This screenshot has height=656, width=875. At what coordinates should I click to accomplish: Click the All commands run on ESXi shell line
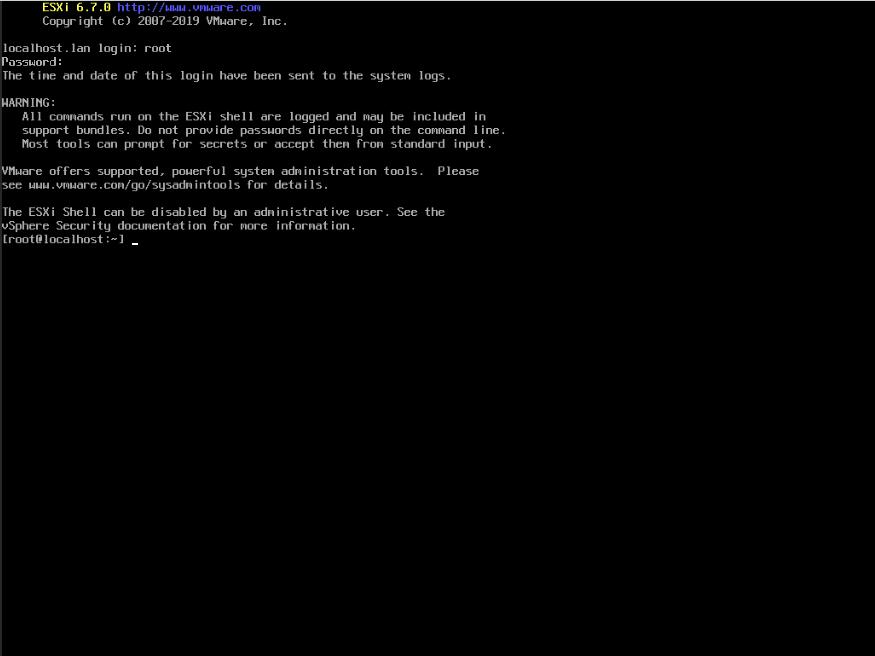point(254,117)
